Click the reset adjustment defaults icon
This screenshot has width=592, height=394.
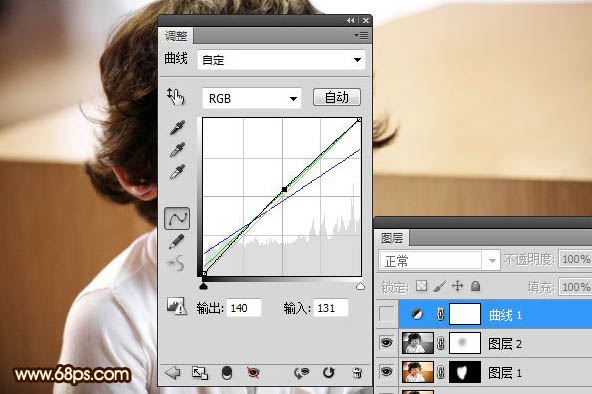pos(328,373)
